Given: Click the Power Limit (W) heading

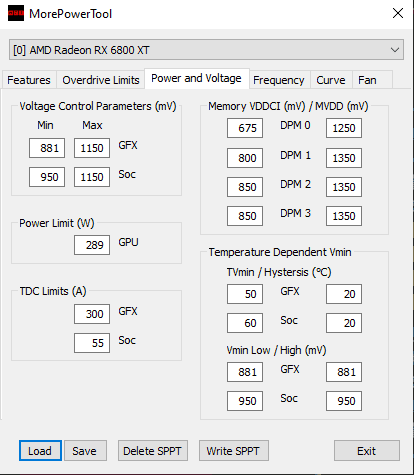Looking at the screenshot, I should point(57,223).
